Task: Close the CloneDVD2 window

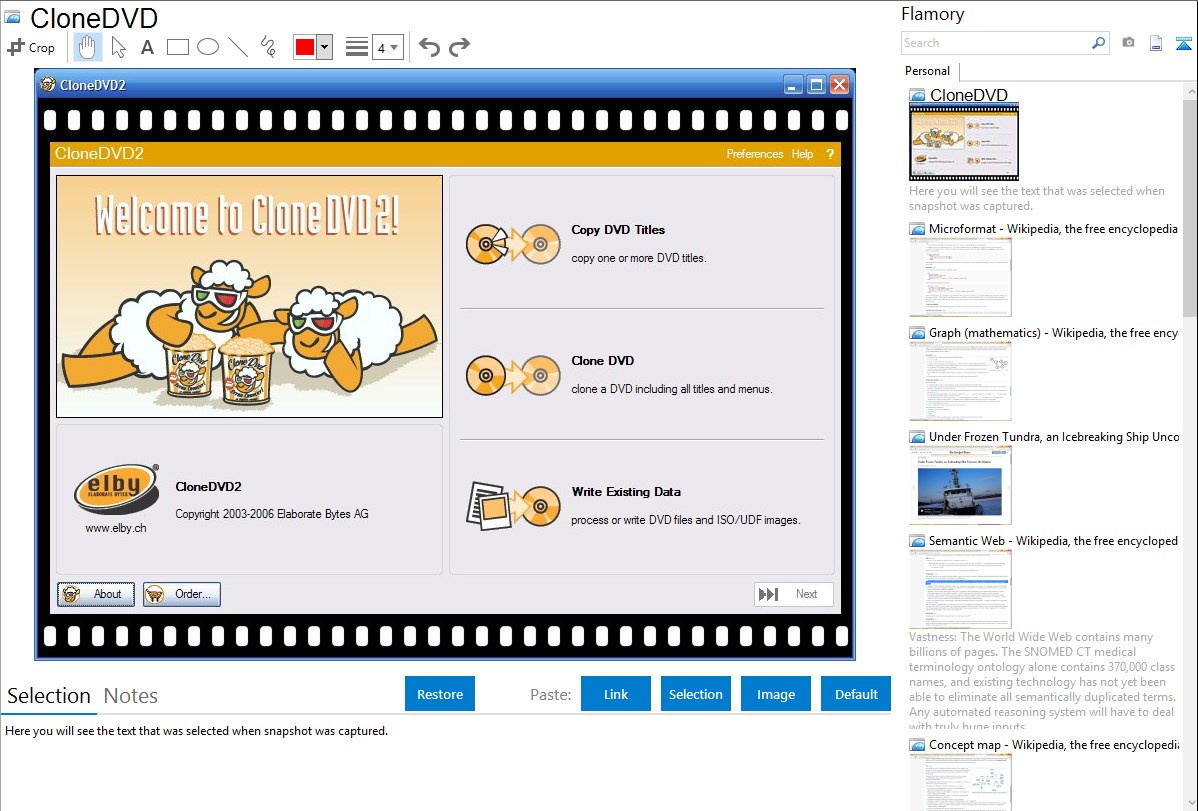Action: click(839, 85)
